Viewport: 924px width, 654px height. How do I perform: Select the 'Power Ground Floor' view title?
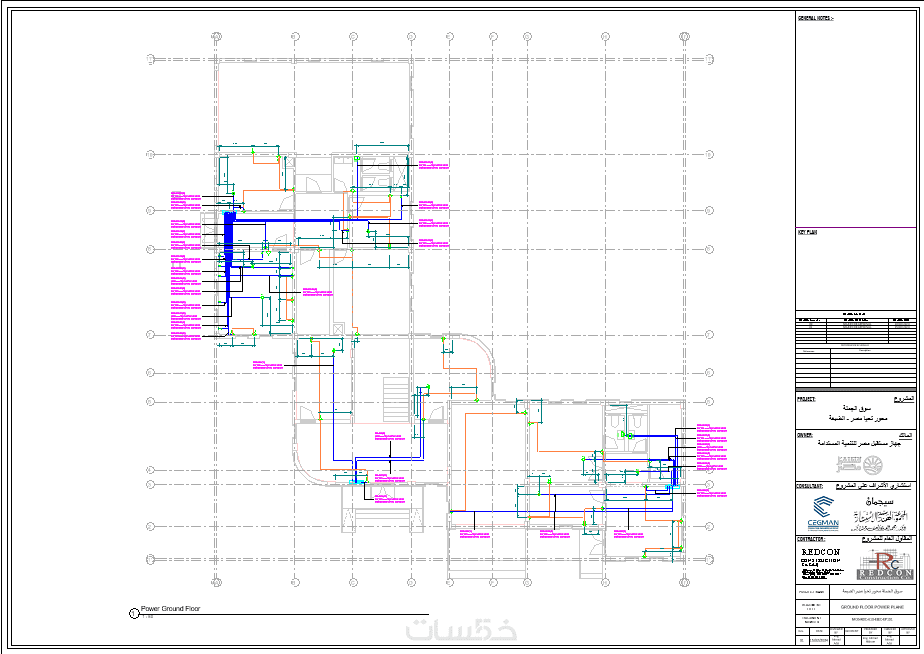pyautogui.click(x=170, y=609)
